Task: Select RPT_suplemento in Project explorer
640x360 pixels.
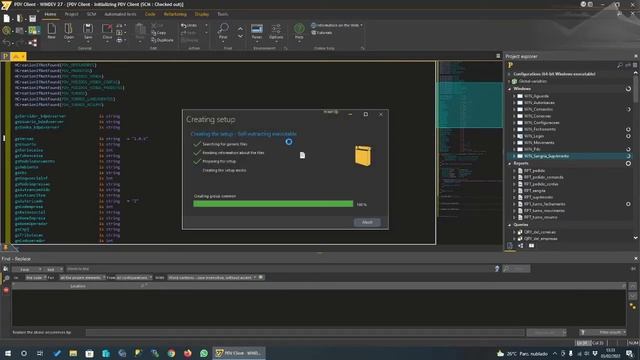Action: point(538,198)
